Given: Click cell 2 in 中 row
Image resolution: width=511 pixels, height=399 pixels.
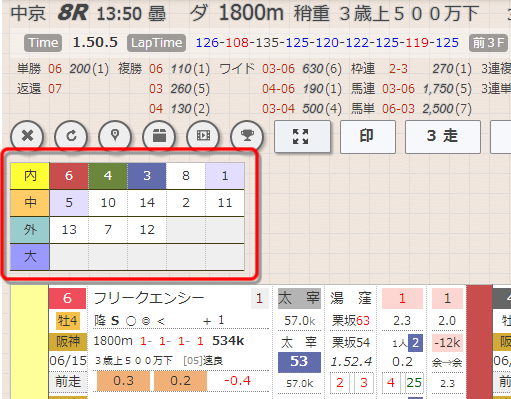Looking at the screenshot, I should (x=186, y=203).
